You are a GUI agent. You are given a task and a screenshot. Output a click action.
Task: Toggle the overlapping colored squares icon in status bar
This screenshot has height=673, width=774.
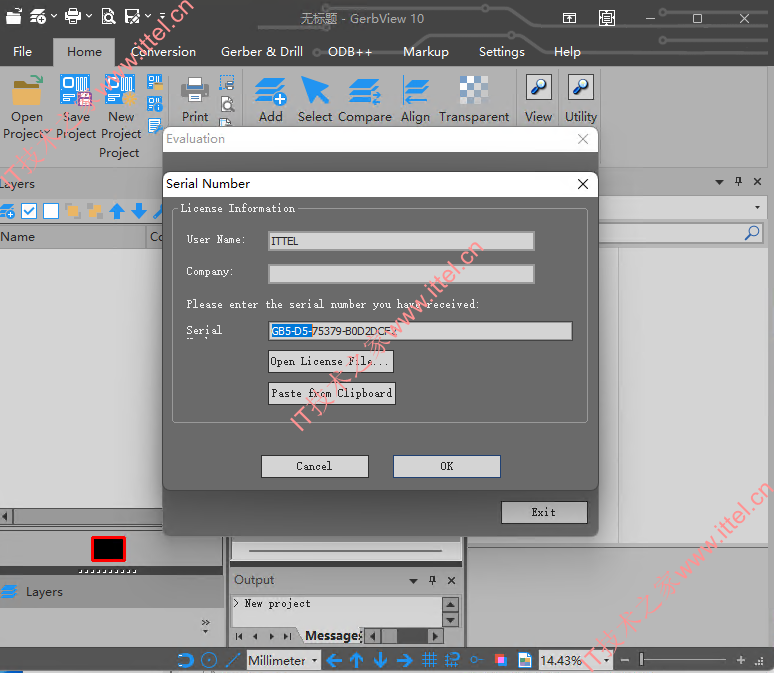[x=501, y=660]
